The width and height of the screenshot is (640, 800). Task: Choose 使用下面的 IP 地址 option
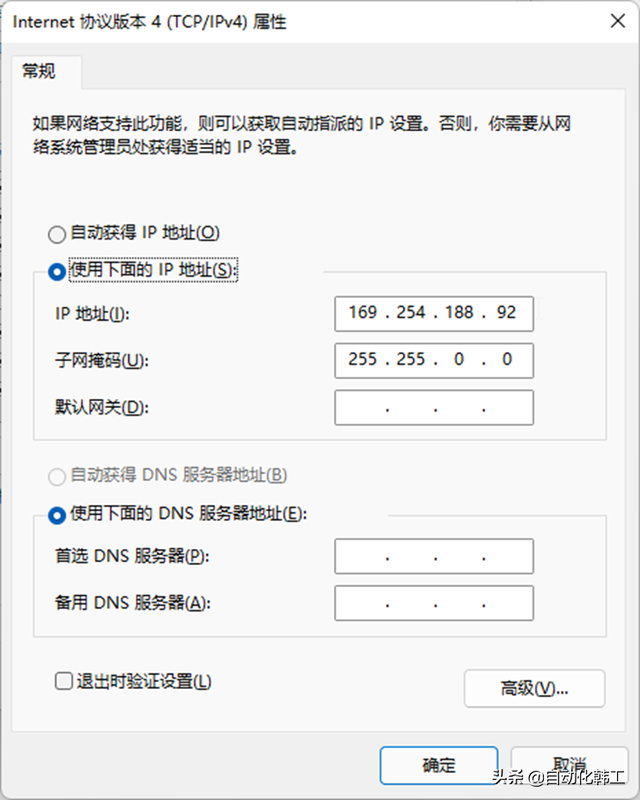coord(57,270)
